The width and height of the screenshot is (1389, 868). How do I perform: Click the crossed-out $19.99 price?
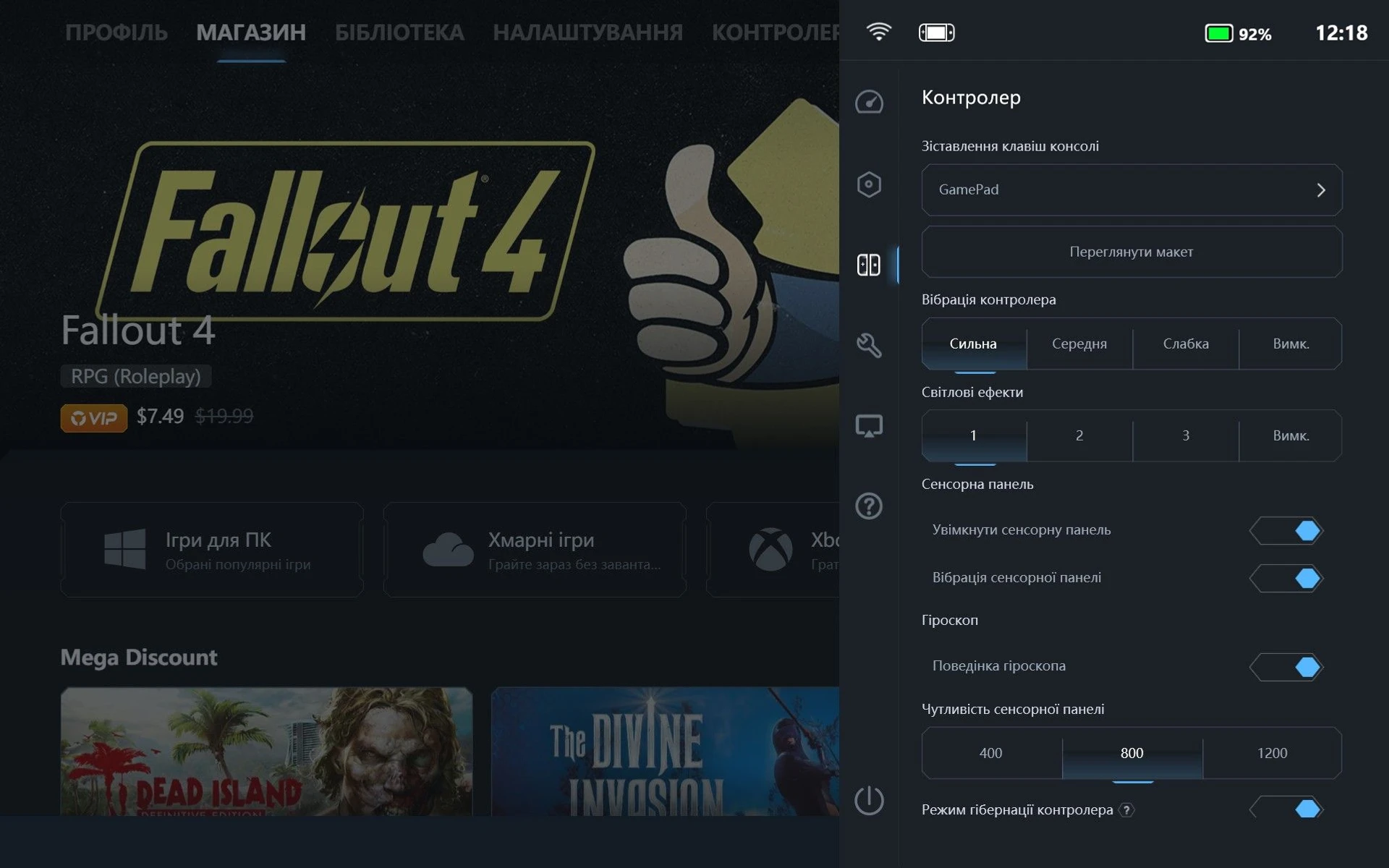tap(224, 416)
